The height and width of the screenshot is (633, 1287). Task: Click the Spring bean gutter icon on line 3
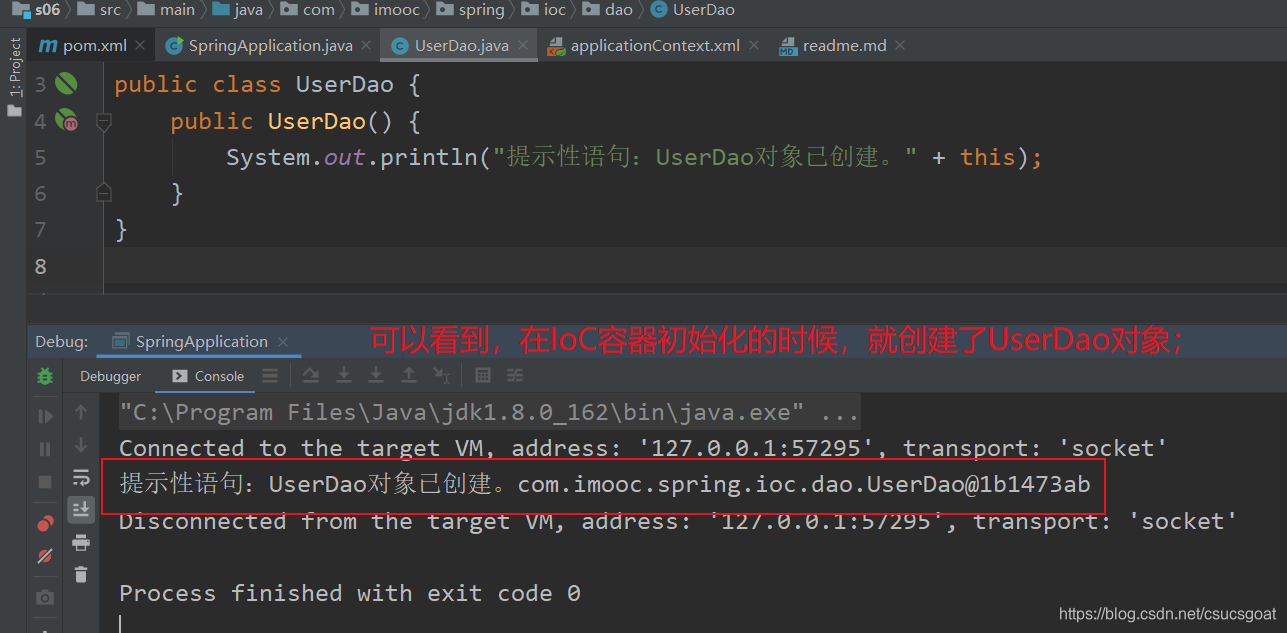(x=67, y=84)
